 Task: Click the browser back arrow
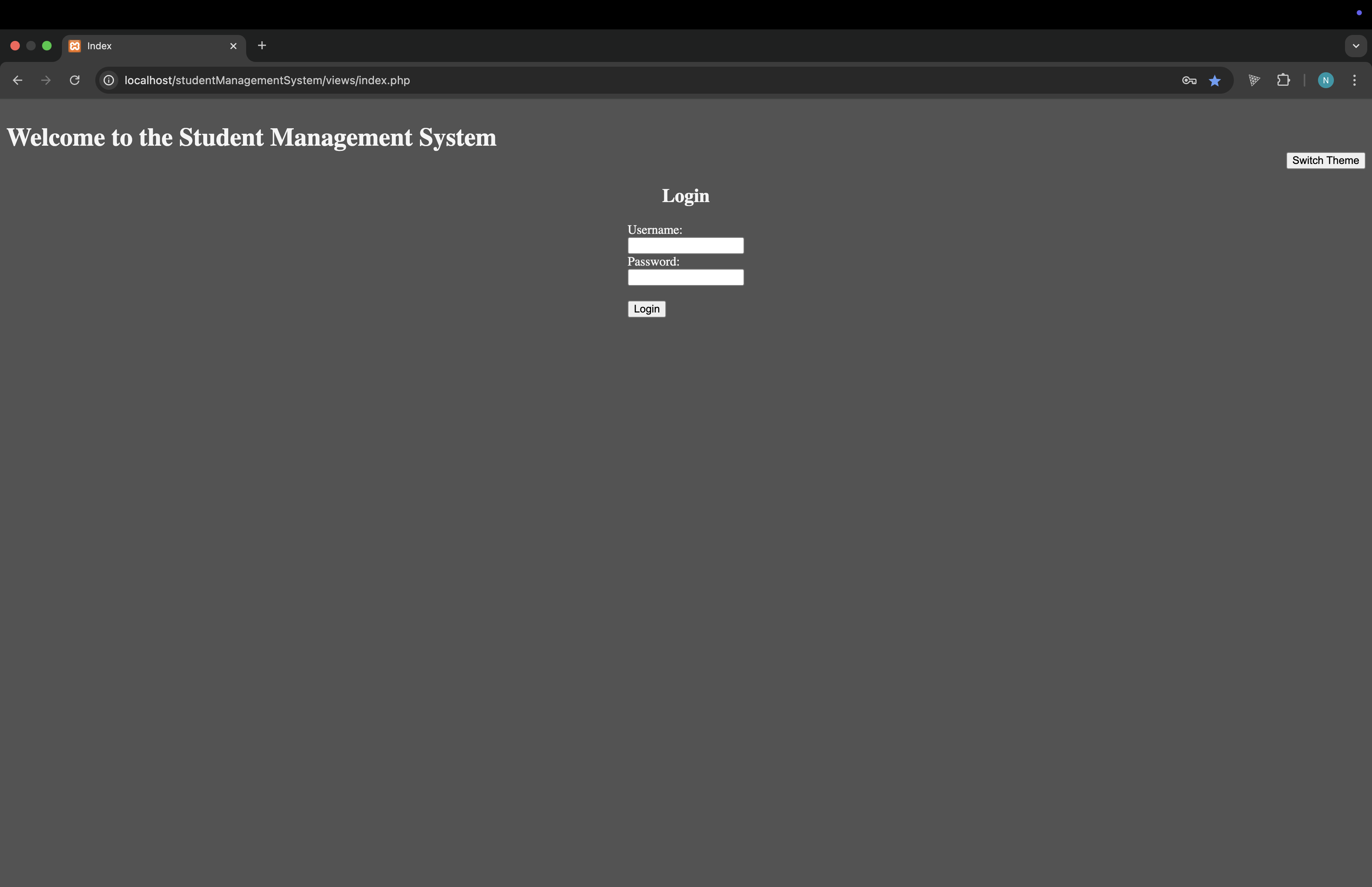[x=17, y=80]
